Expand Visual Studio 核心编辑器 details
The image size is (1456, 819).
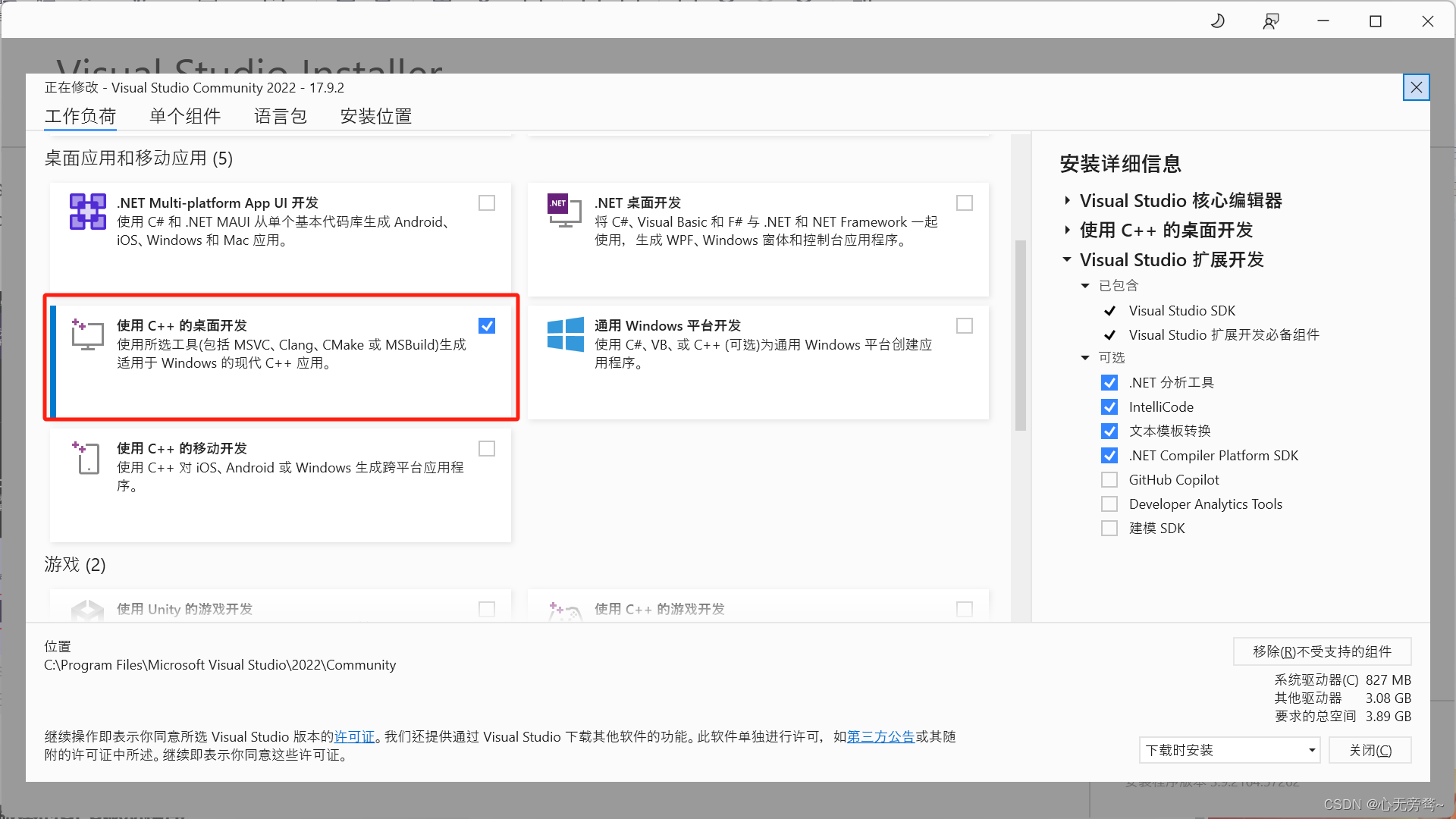click(1067, 201)
